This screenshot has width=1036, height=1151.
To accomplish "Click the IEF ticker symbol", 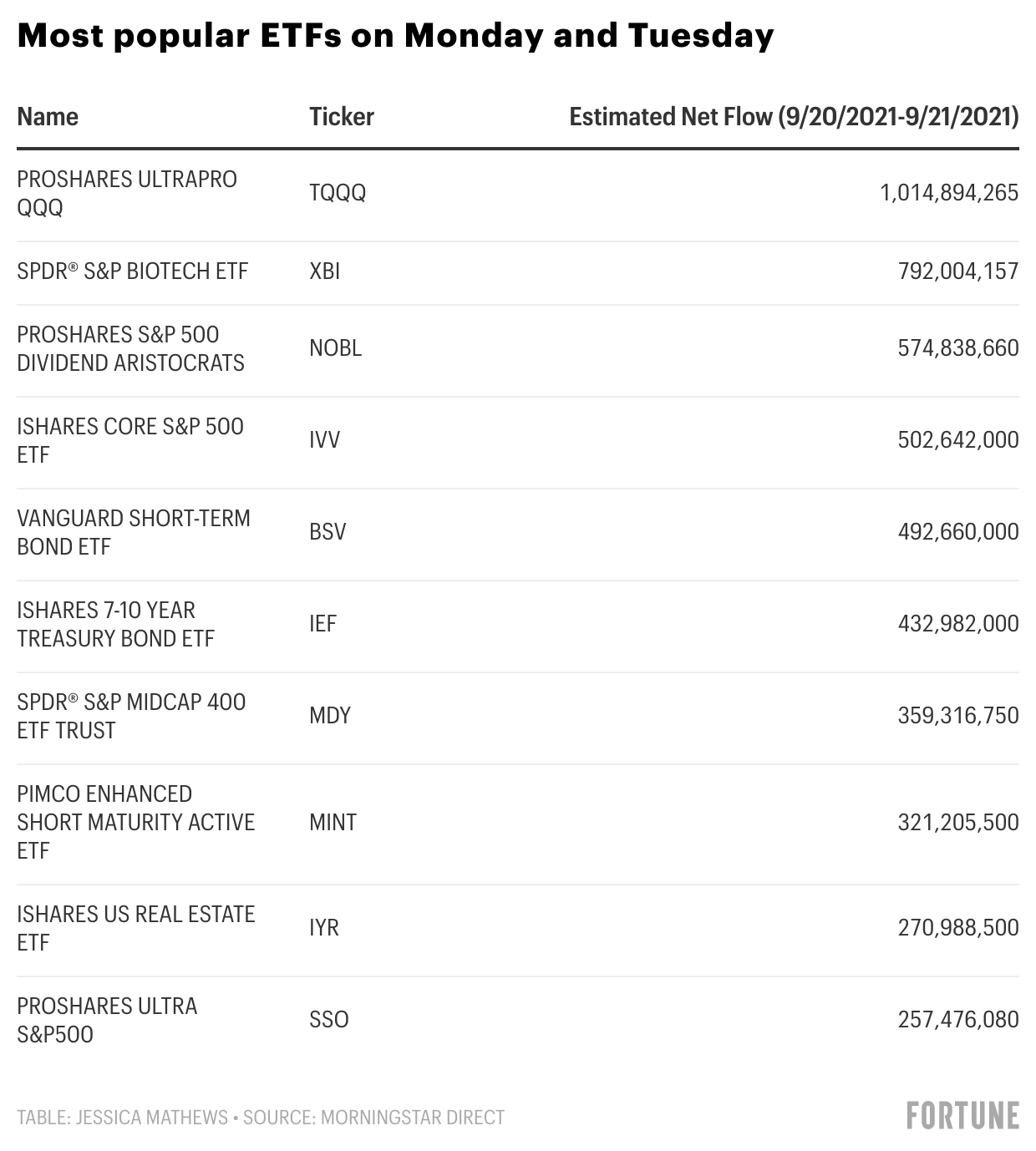I will (322, 624).
